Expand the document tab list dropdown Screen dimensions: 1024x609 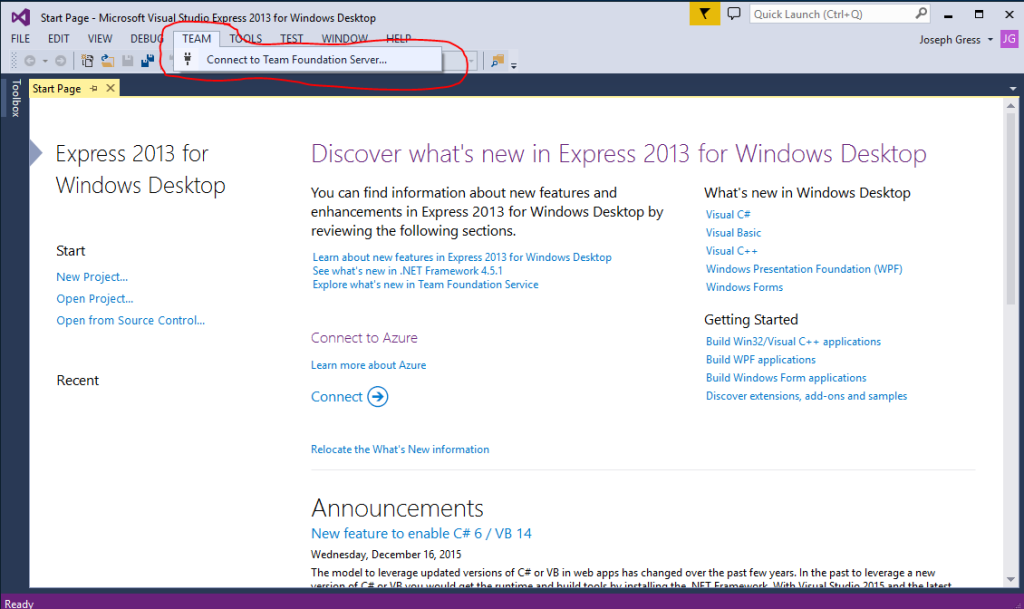tap(1014, 88)
